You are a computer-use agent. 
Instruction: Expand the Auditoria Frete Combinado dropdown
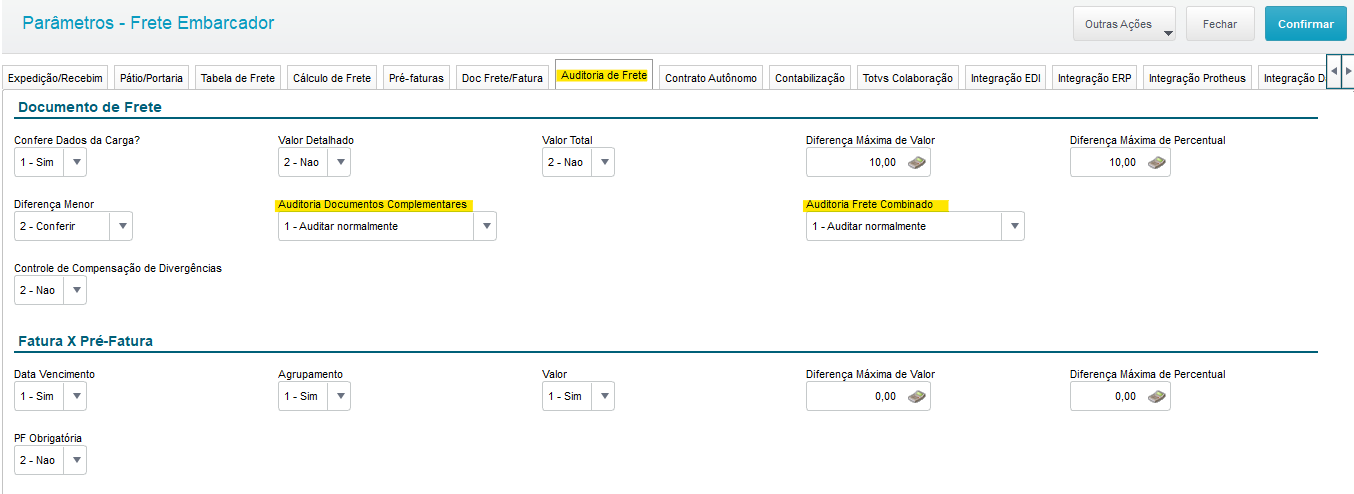click(x=1013, y=226)
